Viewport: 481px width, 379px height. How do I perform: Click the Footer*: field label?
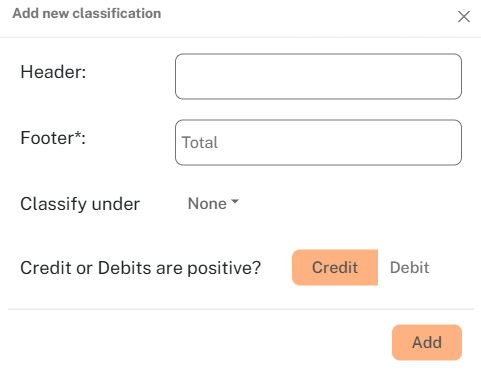coord(53,138)
